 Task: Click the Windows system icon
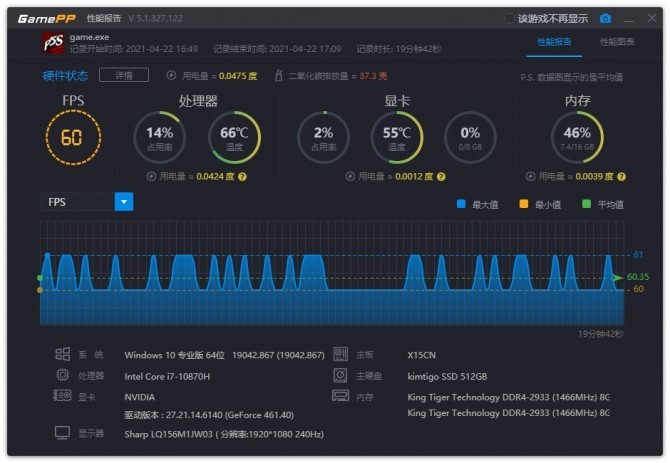point(63,354)
